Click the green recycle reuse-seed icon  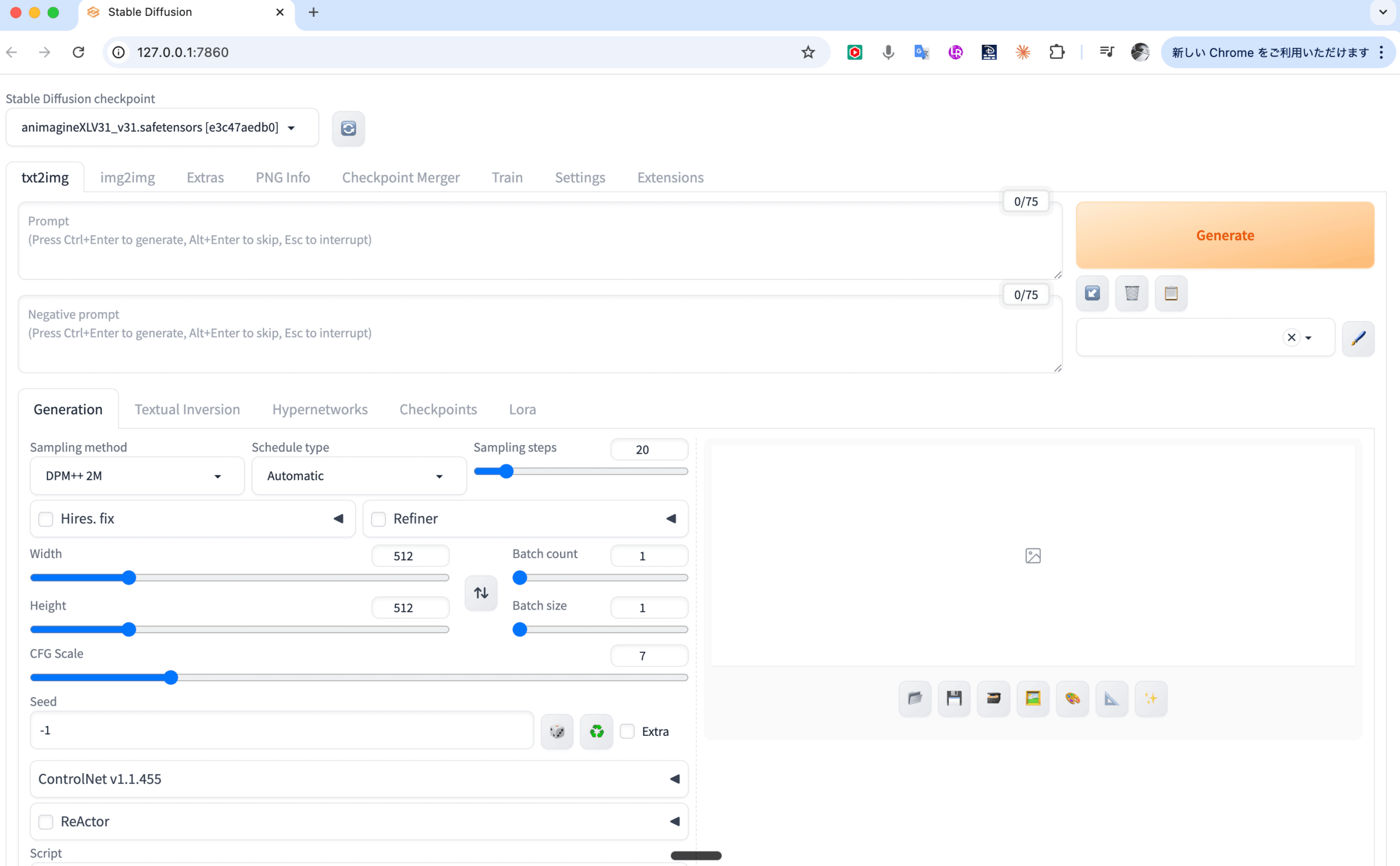click(596, 732)
